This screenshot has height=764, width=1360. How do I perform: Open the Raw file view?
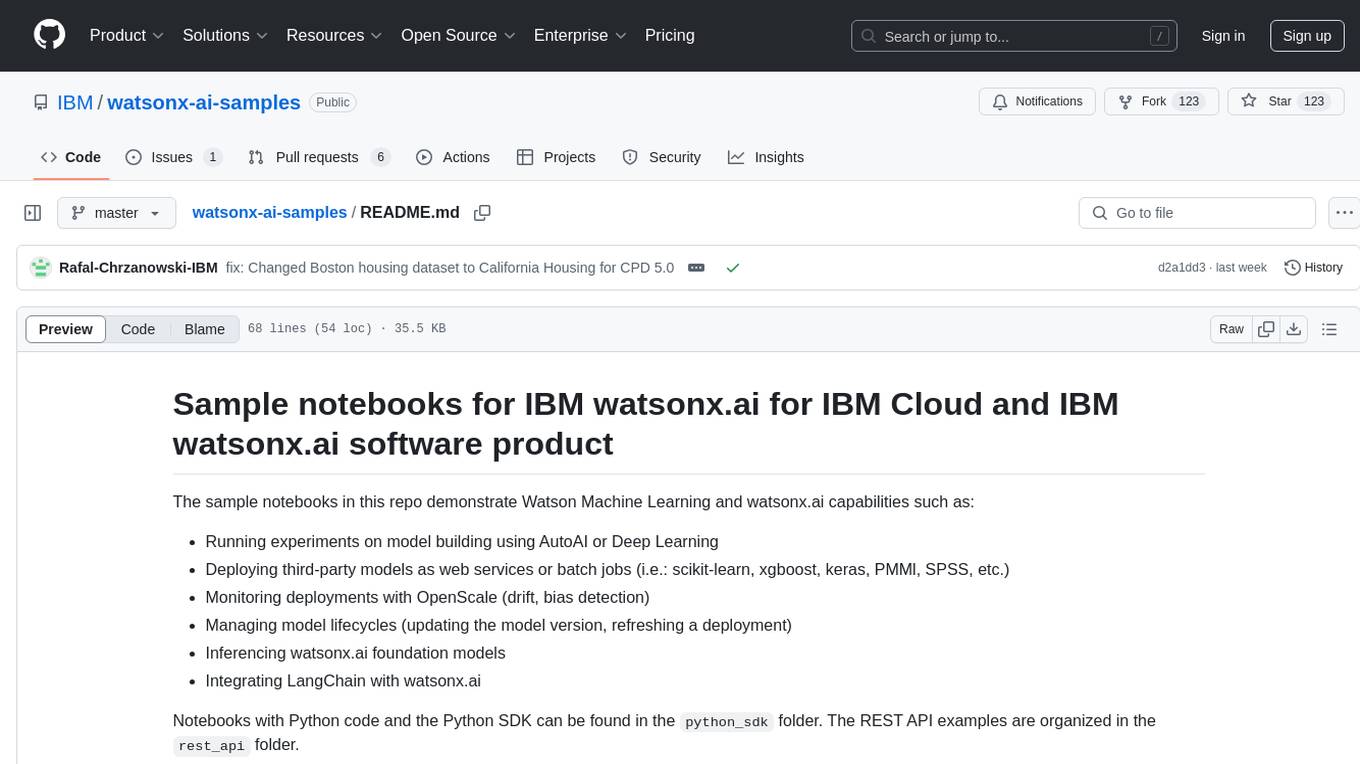[x=1231, y=329]
